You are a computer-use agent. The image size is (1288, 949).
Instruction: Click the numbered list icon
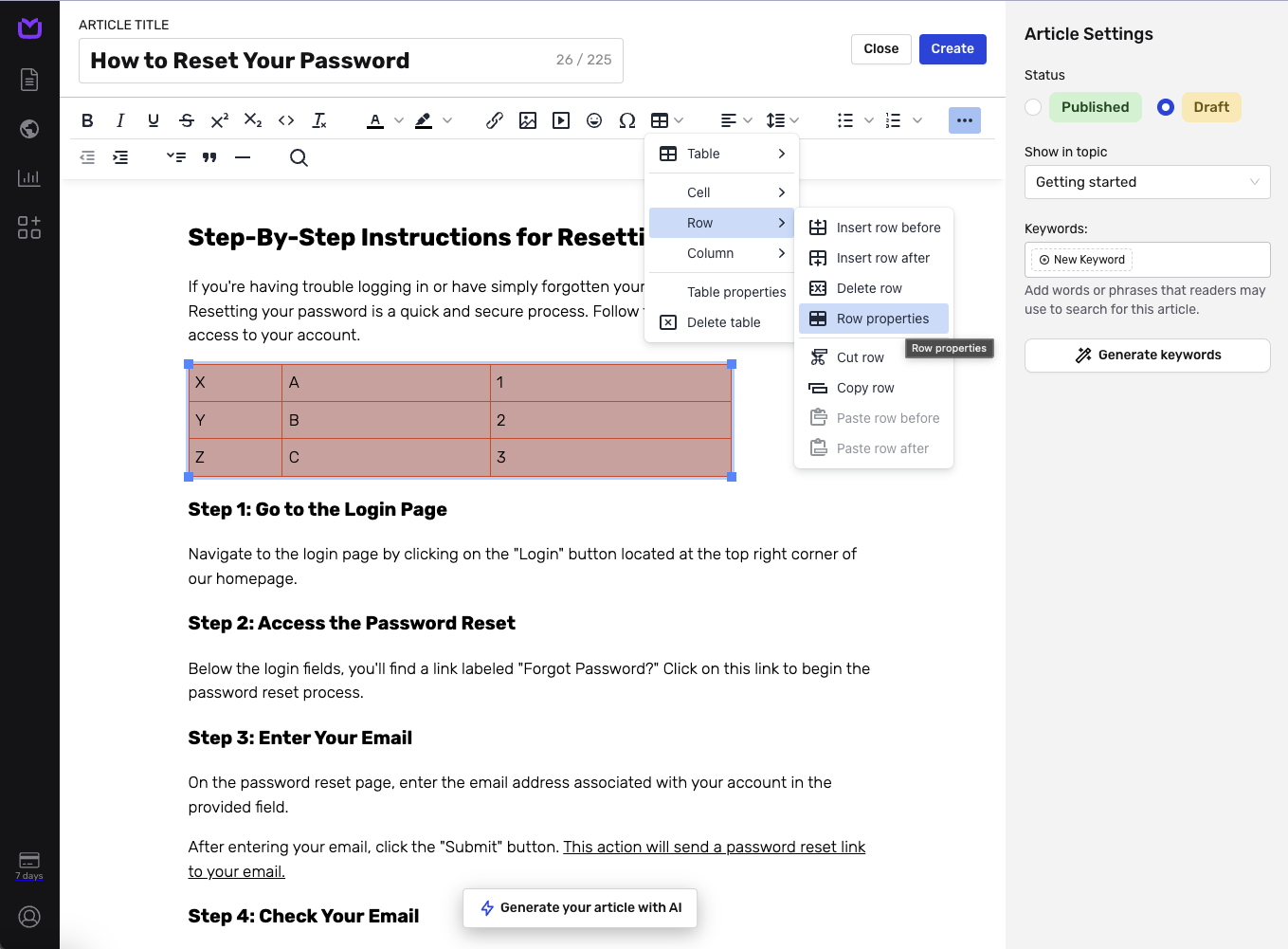coord(893,120)
